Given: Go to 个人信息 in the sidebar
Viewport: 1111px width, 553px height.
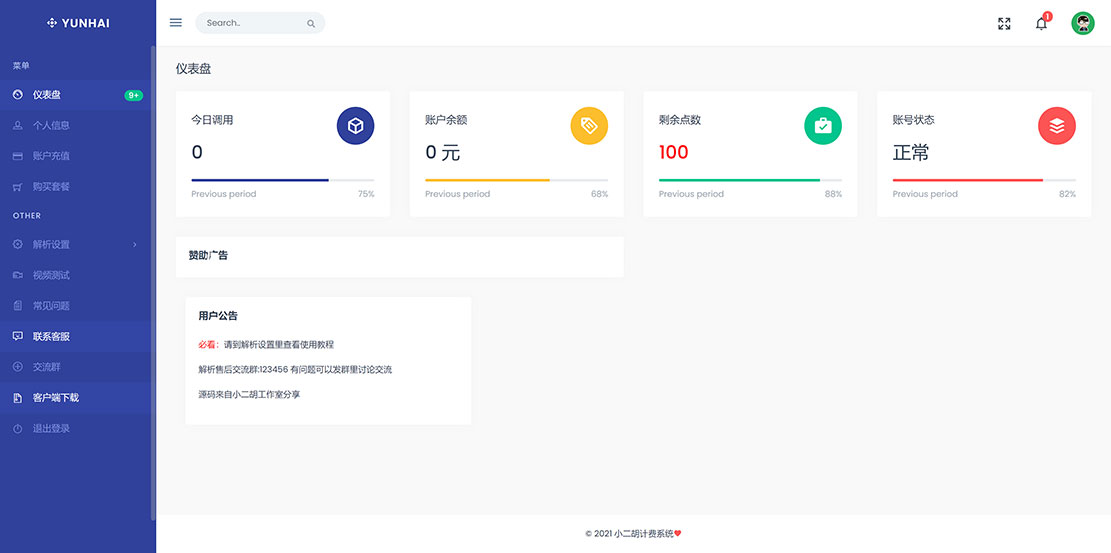Looking at the screenshot, I should coord(51,126).
